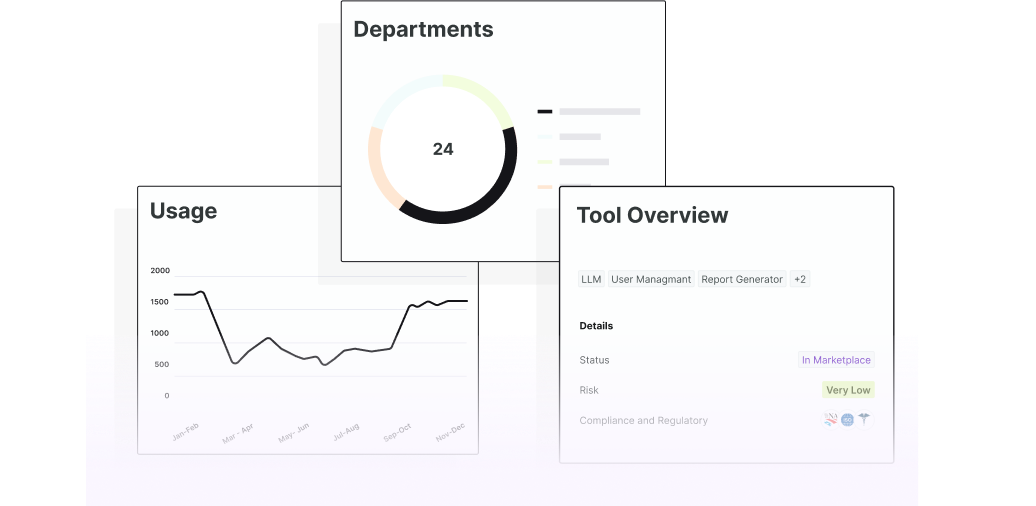1036x506 pixels.
Task: Click the Very Low risk badge
Action: tap(847, 390)
